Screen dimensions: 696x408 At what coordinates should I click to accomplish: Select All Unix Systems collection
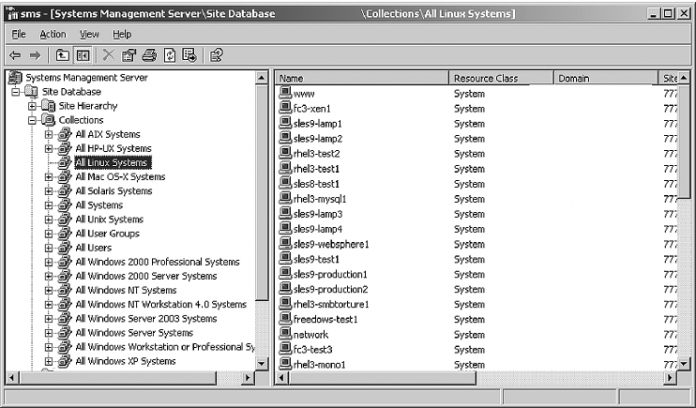pyautogui.click(x=109, y=219)
